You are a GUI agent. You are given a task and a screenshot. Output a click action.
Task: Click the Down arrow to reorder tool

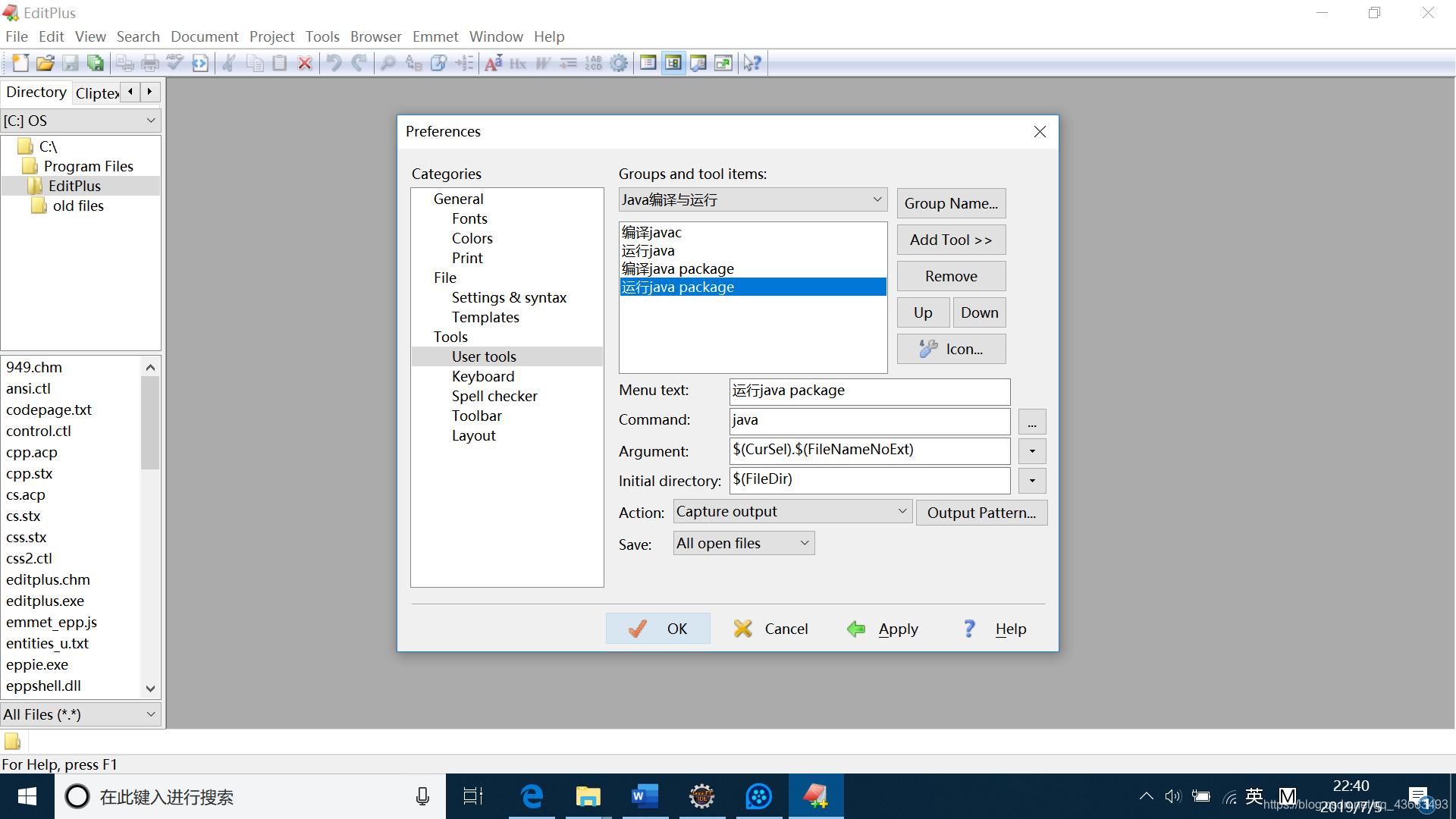(x=979, y=312)
